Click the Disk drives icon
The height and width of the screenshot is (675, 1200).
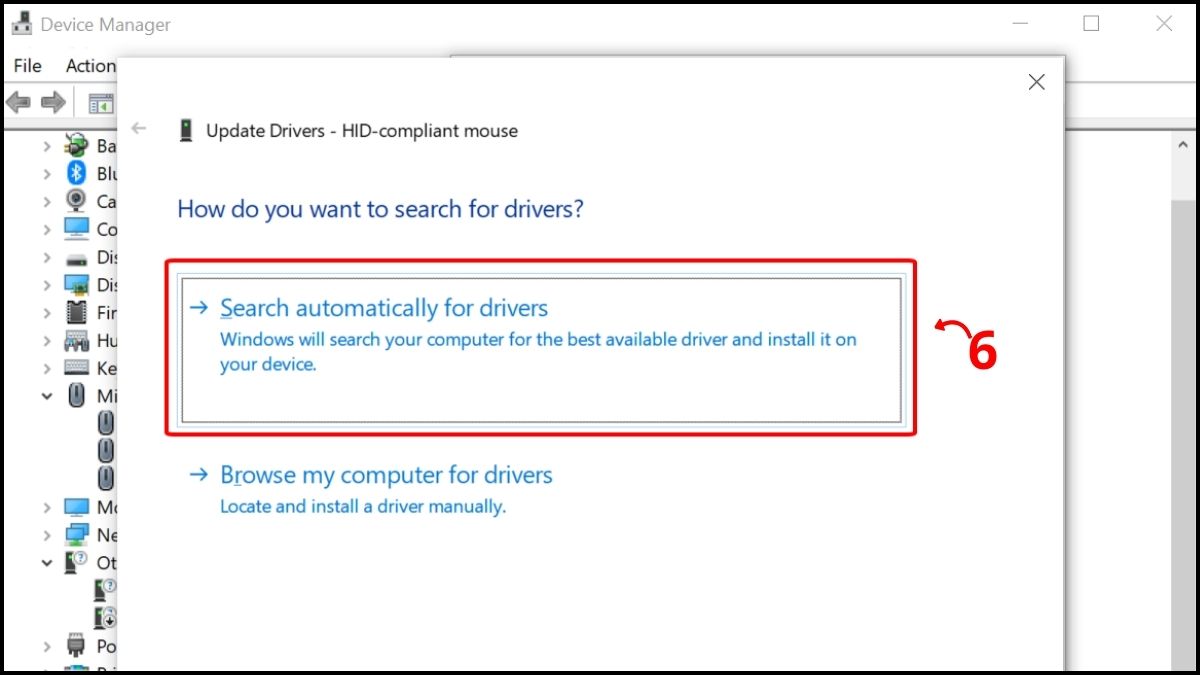click(x=77, y=257)
